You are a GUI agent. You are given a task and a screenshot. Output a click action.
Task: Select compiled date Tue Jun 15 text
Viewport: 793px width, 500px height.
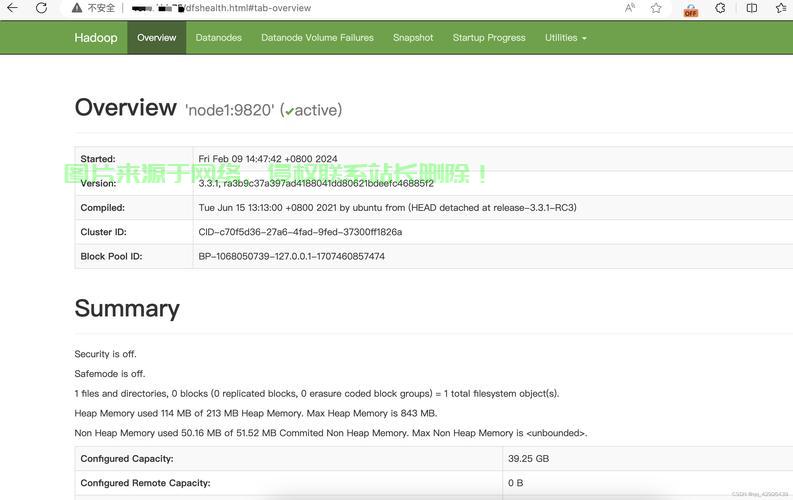pyautogui.click(x=387, y=207)
